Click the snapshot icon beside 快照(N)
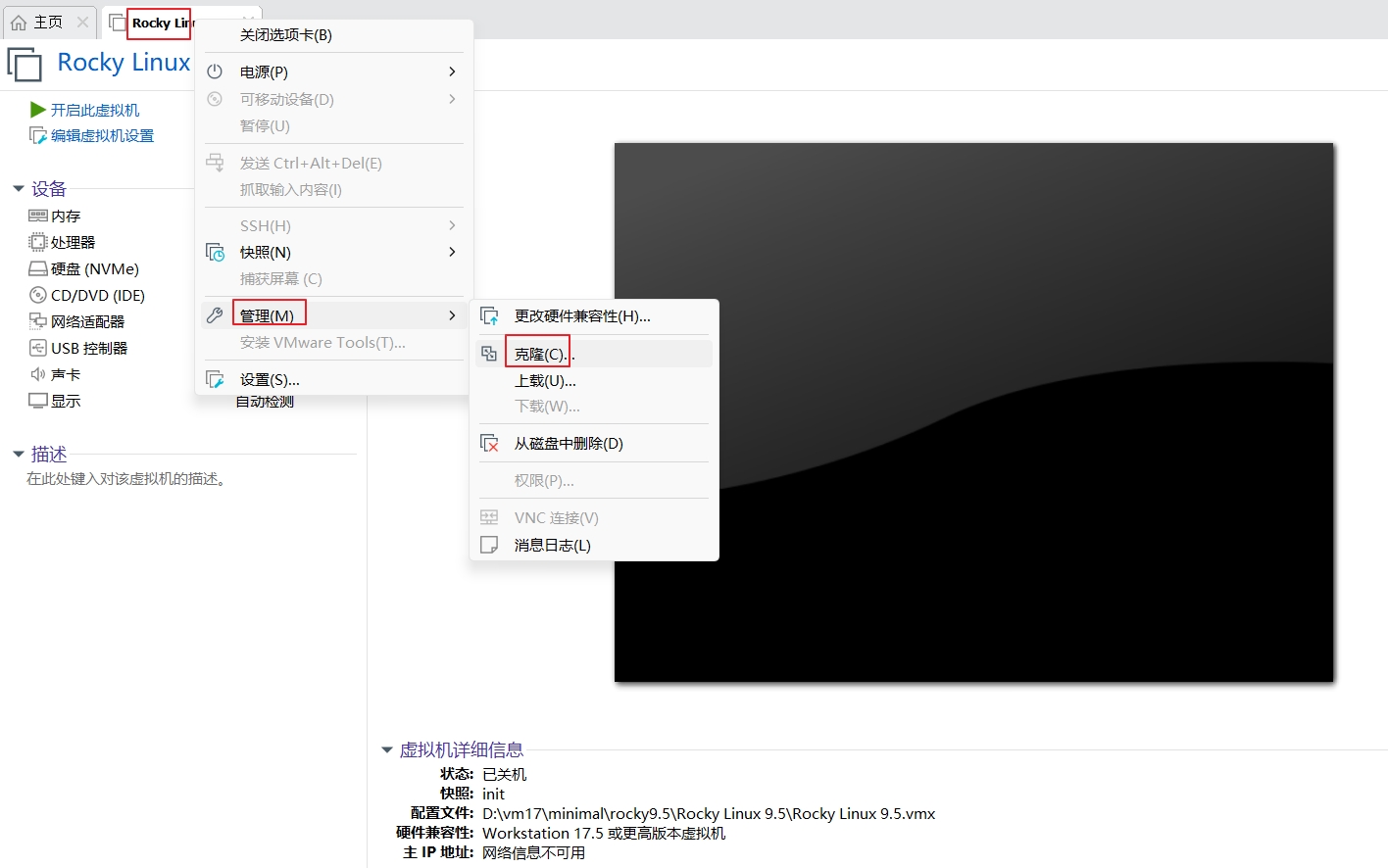This screenshot has width=1388, height=868. 215,252
